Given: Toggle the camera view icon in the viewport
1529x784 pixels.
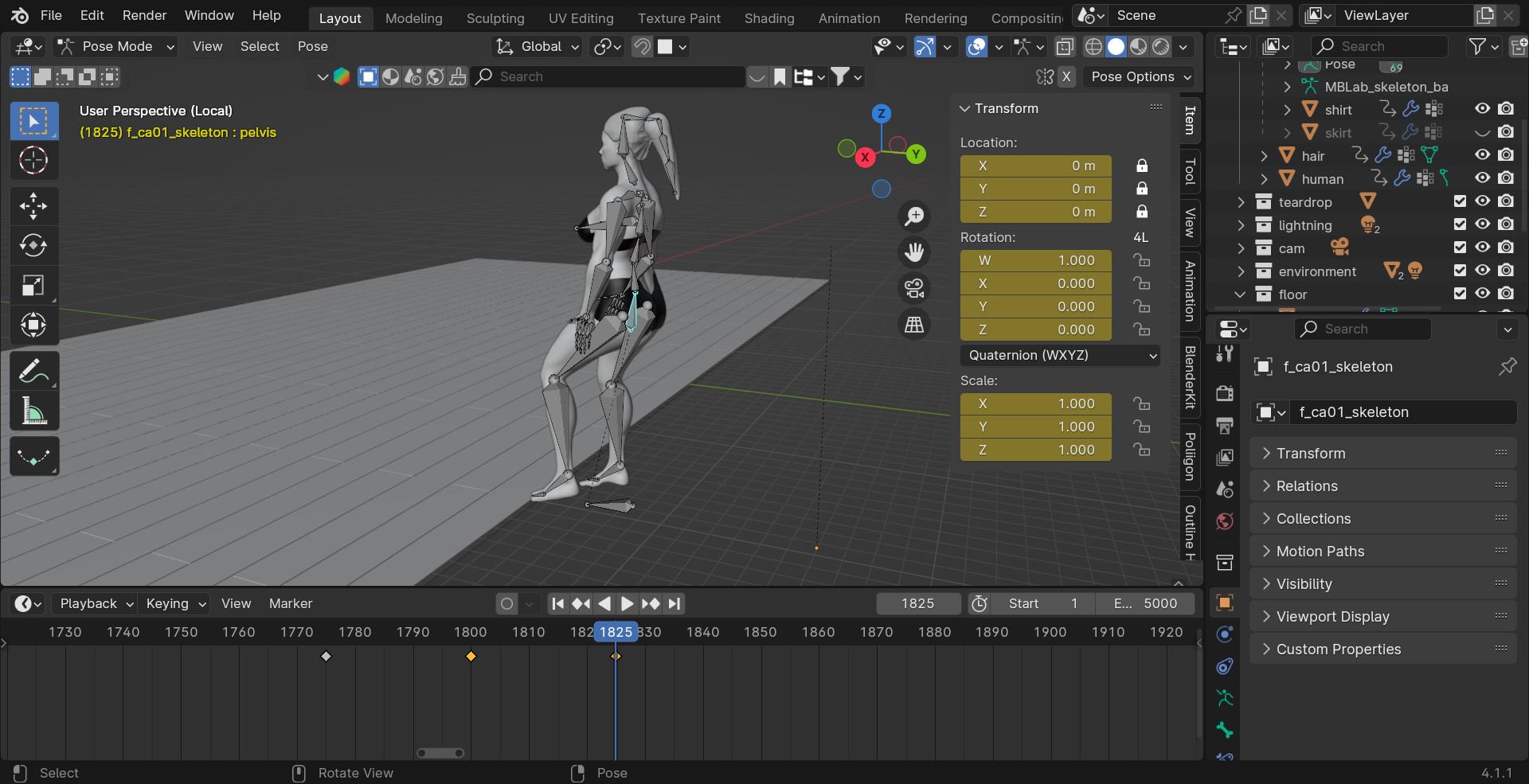Looking at the screenshot, I should [914, 288].
